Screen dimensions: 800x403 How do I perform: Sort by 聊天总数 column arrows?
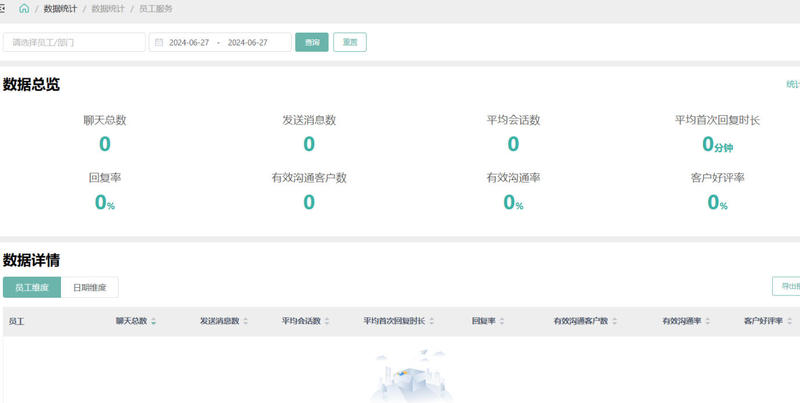[x=154, y=321]
